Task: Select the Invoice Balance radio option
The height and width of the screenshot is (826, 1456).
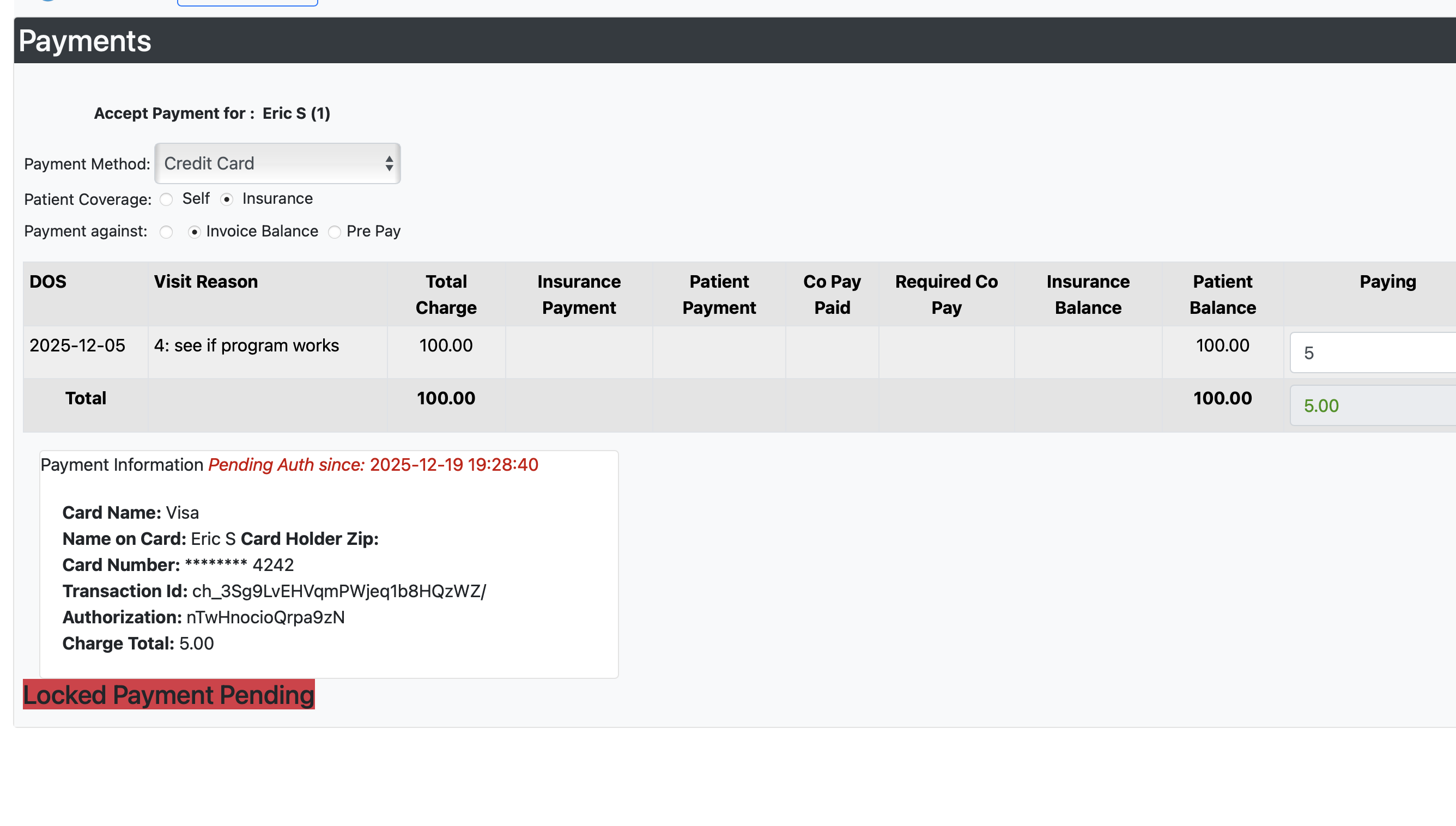Action: (x=195, y=232)
